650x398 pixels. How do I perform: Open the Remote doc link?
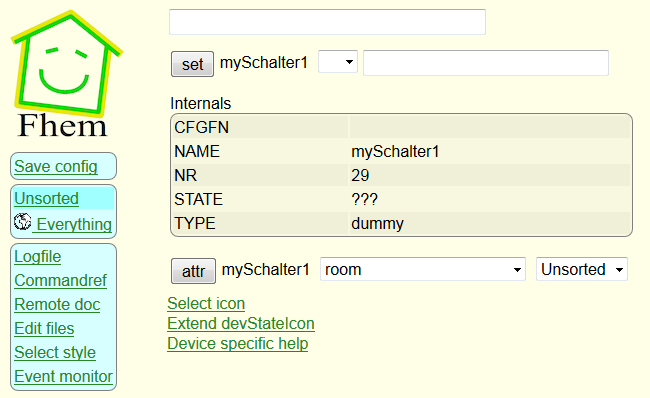point(57,304)
